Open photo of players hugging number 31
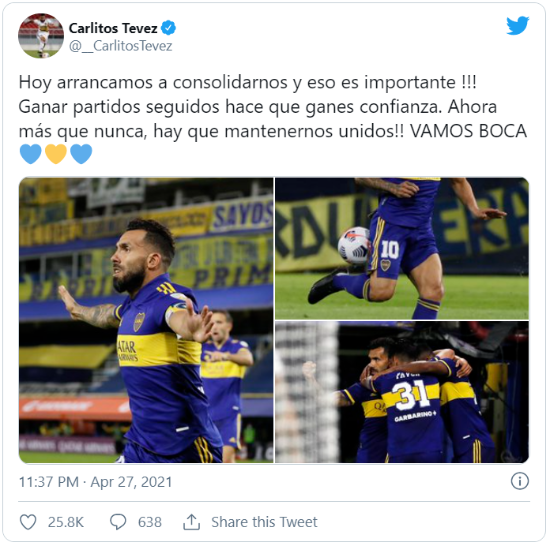This screenshot has width=550, height=546. [402, 392]
